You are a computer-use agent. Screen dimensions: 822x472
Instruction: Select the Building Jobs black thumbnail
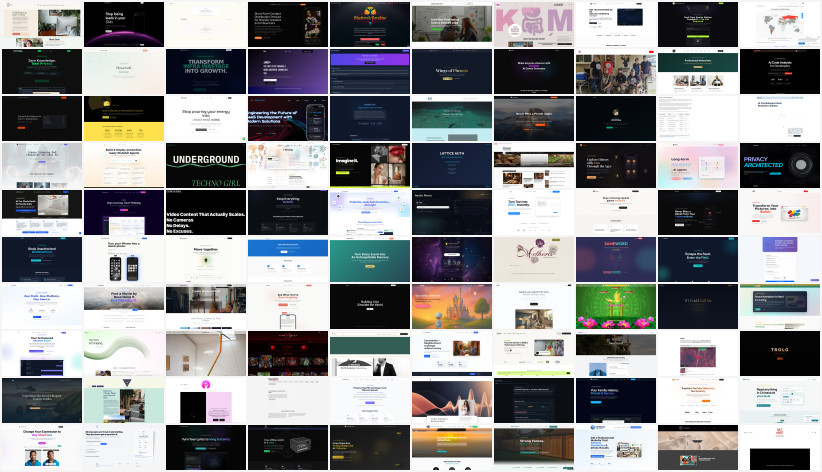point(370,306)
